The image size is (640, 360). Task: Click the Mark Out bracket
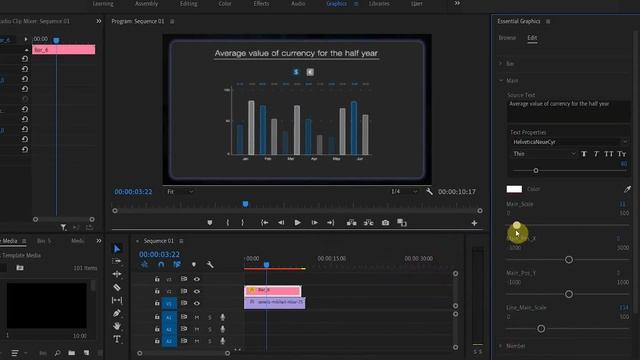[242, 222]
